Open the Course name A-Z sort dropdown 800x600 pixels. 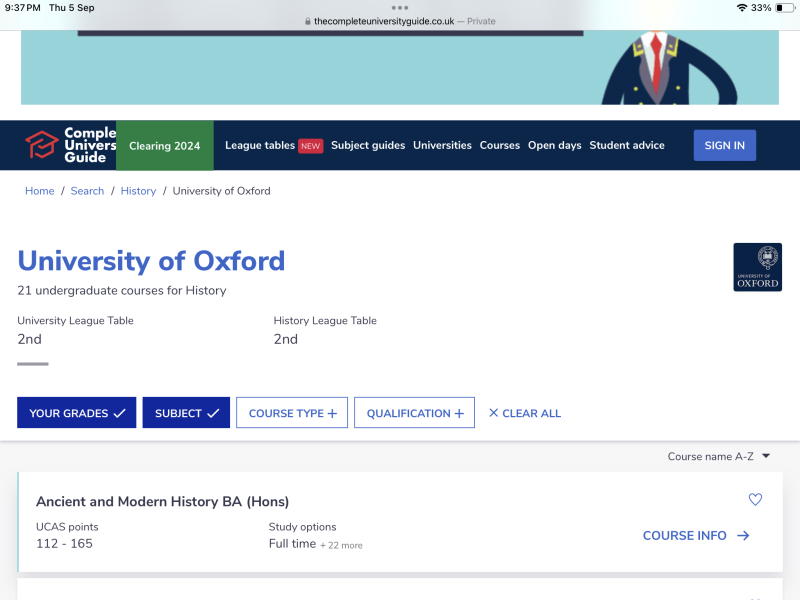718,456
